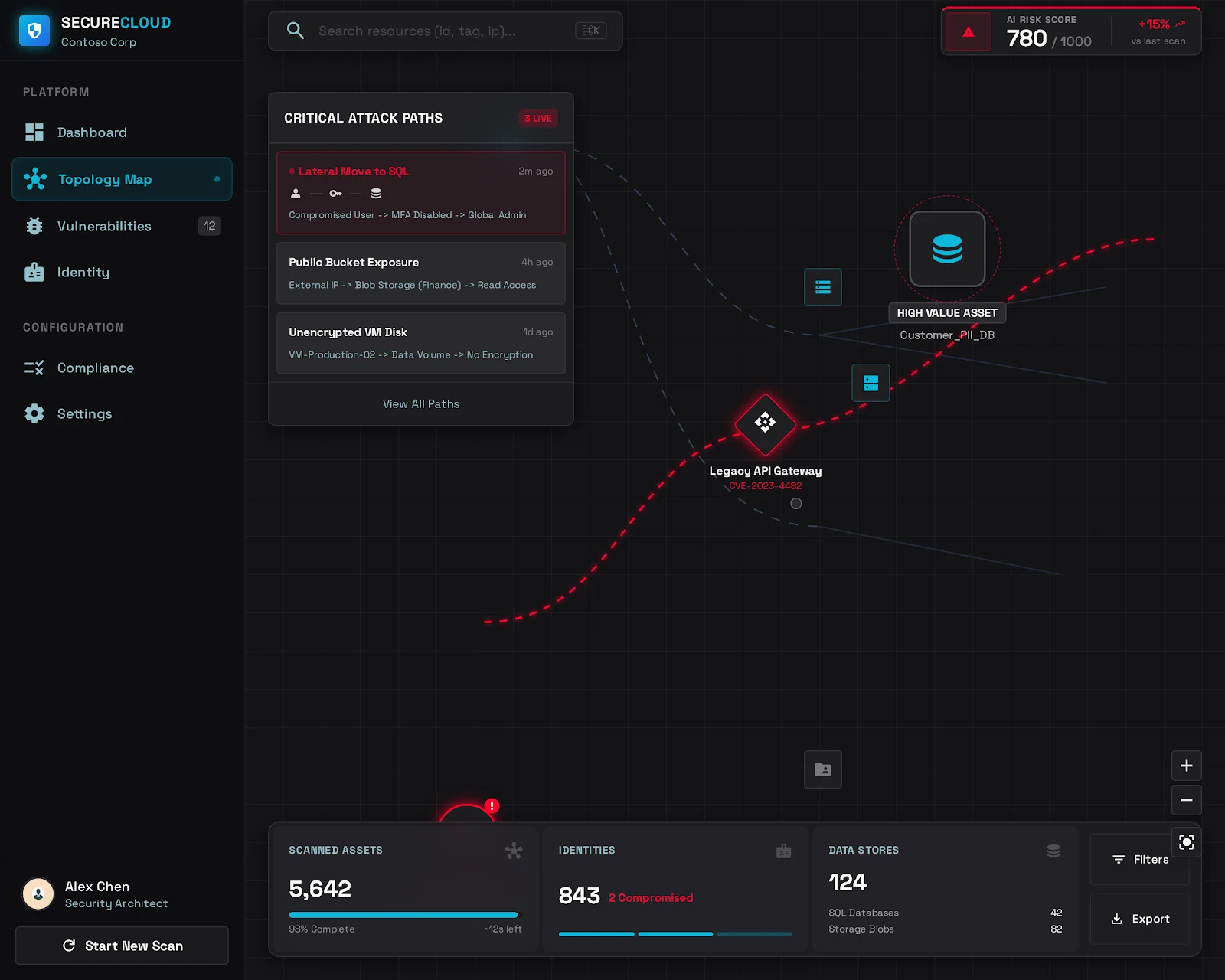
Task: Click the 3 LIVE badge
Action: point(538,119)
